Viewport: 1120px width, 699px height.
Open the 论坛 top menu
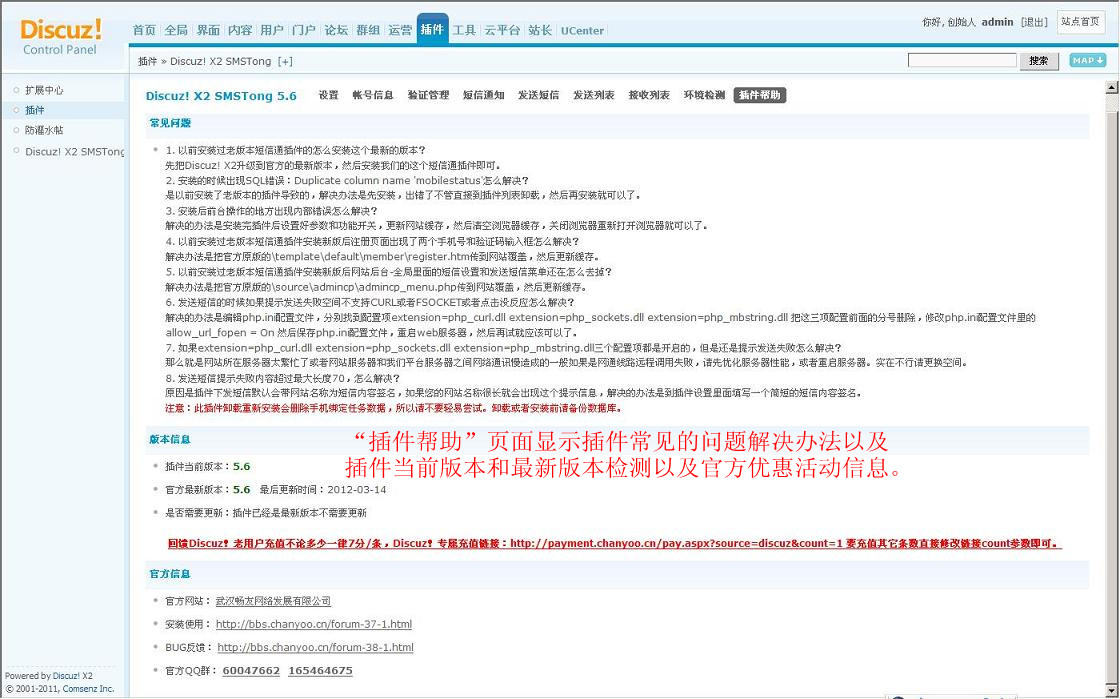pyautogui.click(x=336, y=30)
